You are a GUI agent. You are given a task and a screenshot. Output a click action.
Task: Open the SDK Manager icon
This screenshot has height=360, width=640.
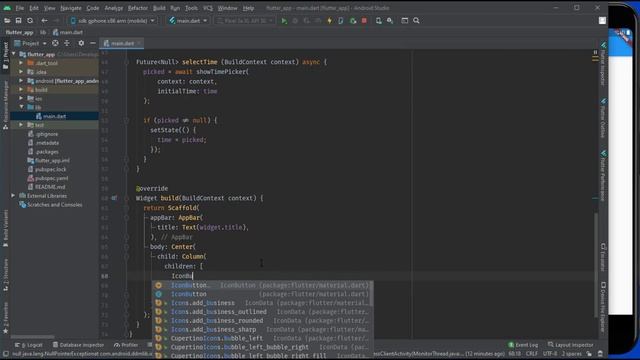pos(390,20)
